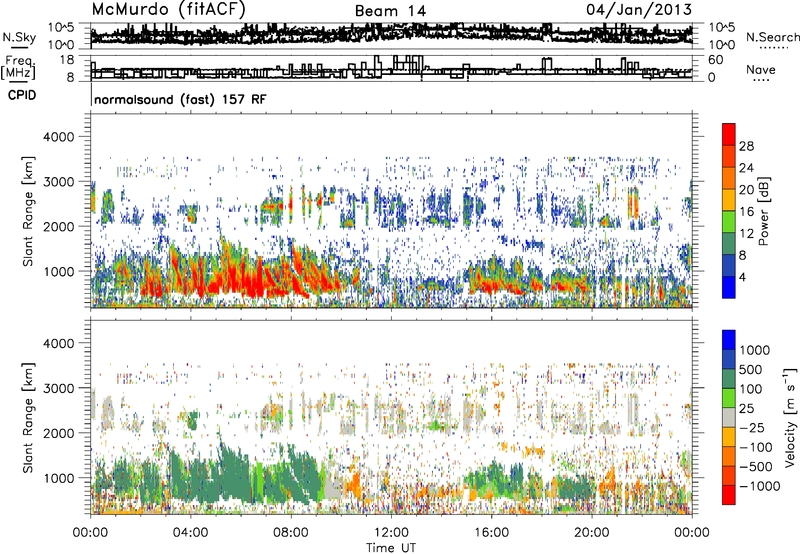Click the velocity panel "Slant Range [km]" label
The image size is (800, 554).
28,418
